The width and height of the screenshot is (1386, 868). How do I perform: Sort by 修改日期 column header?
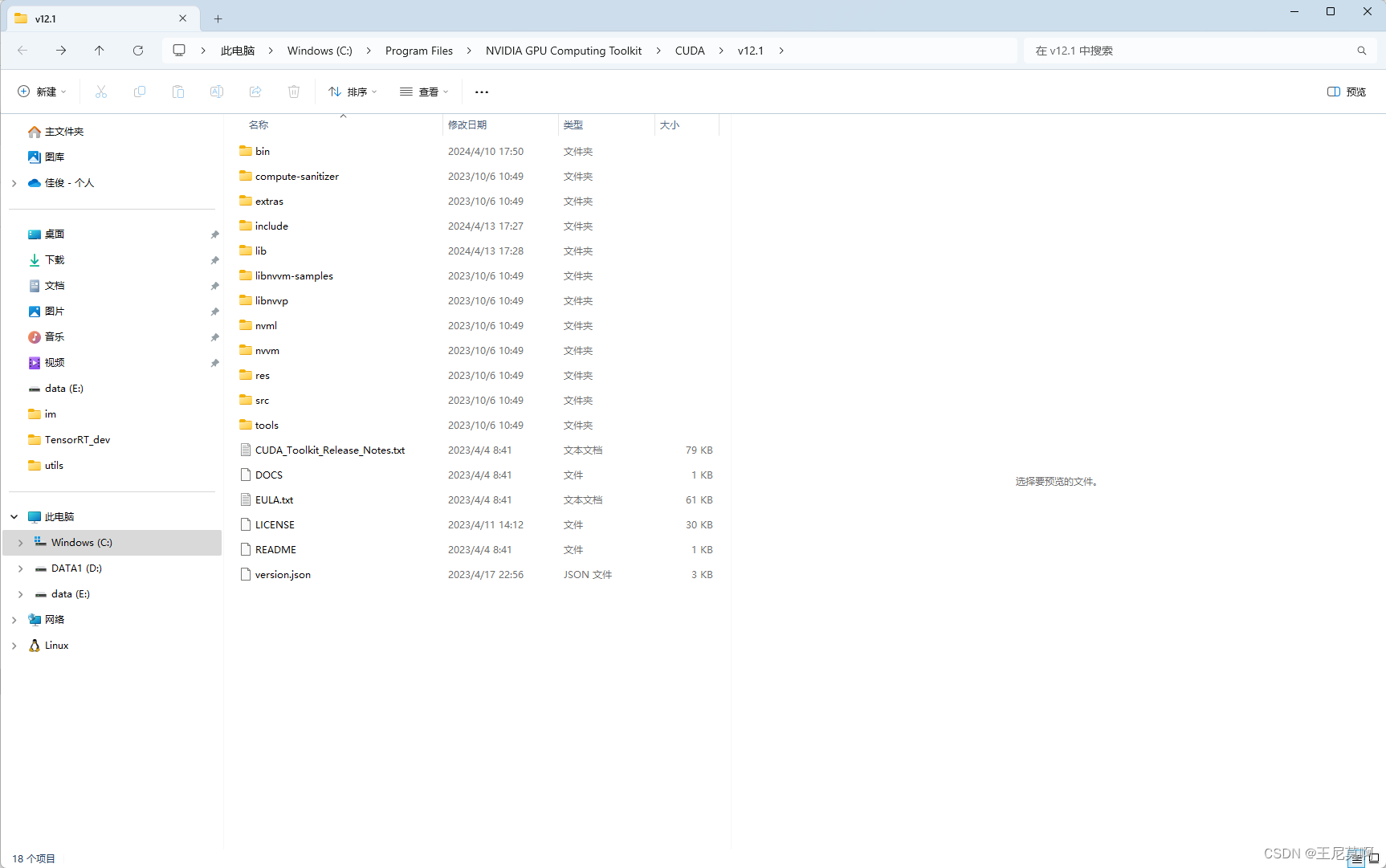click(467, 125)
